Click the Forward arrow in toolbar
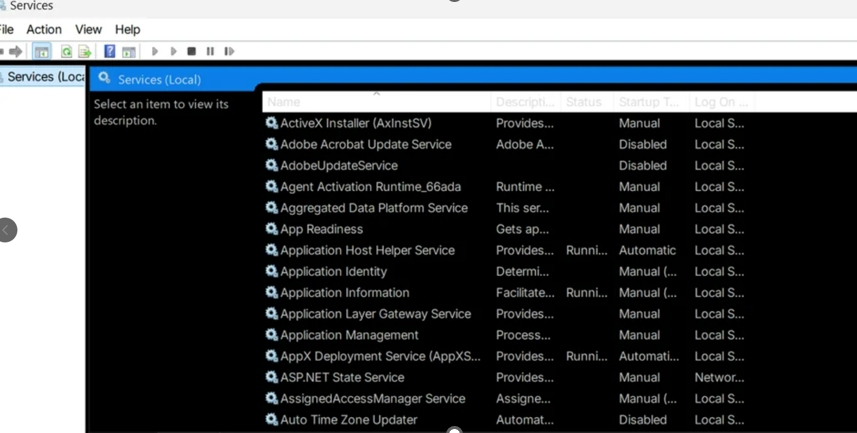857x433 pixels. click(x=16, y=51)
